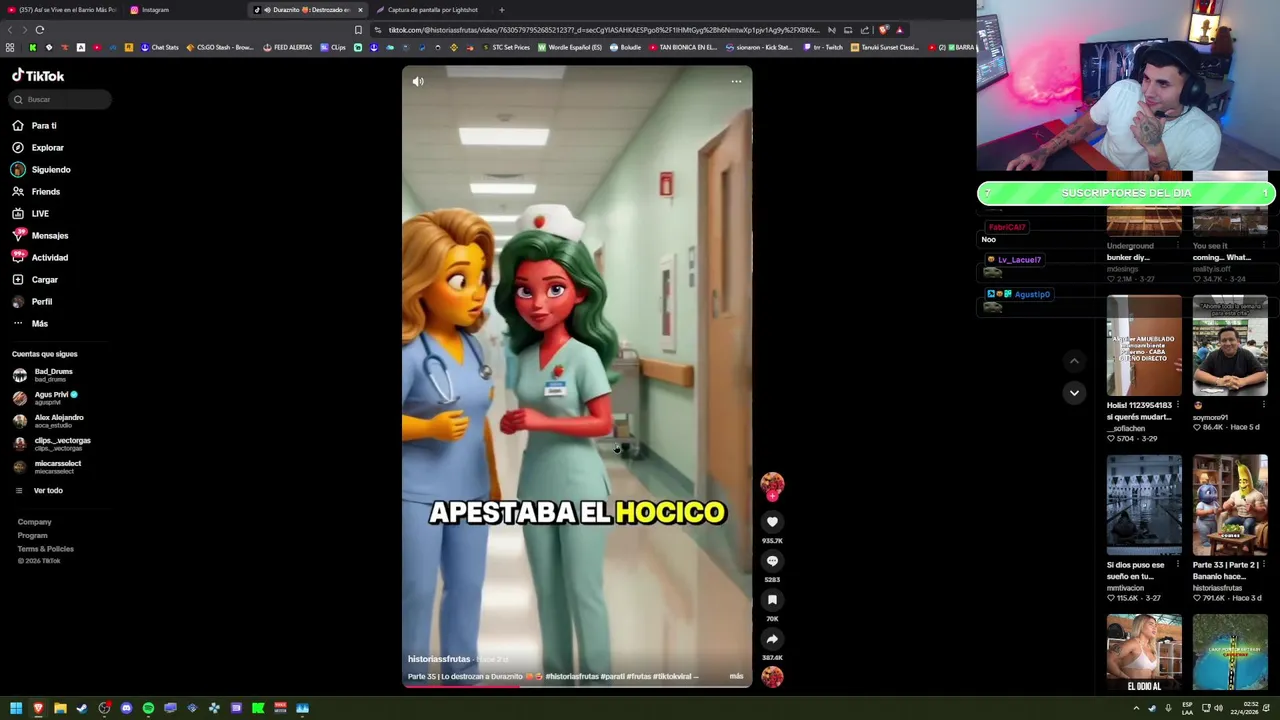Image resolution: width=1280 pixels, height=720 pixels.
Task: Open the Program footer link
Action: tap(32, 536)
